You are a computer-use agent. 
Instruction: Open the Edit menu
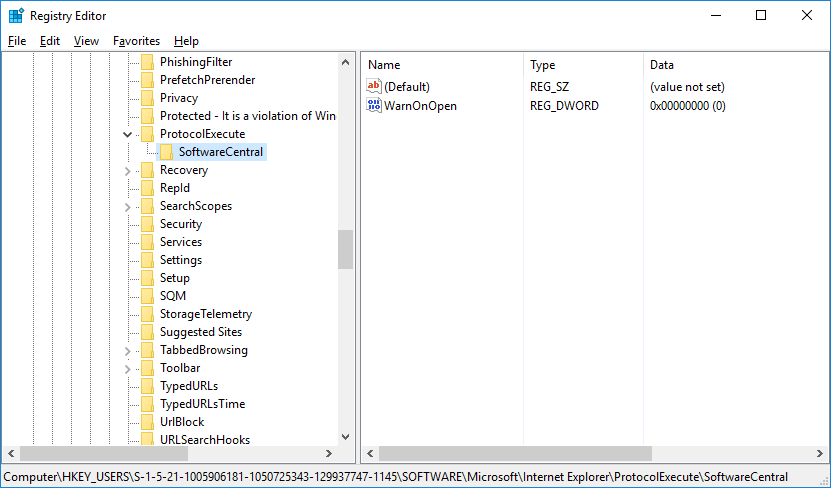50,41
